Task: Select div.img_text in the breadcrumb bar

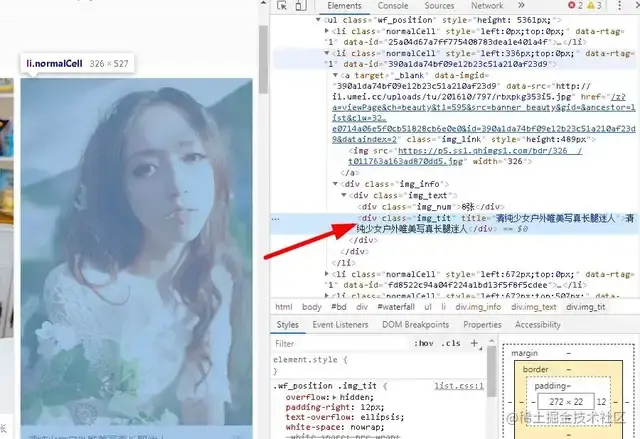Action: pyautogui.click(x=533, y=307)
